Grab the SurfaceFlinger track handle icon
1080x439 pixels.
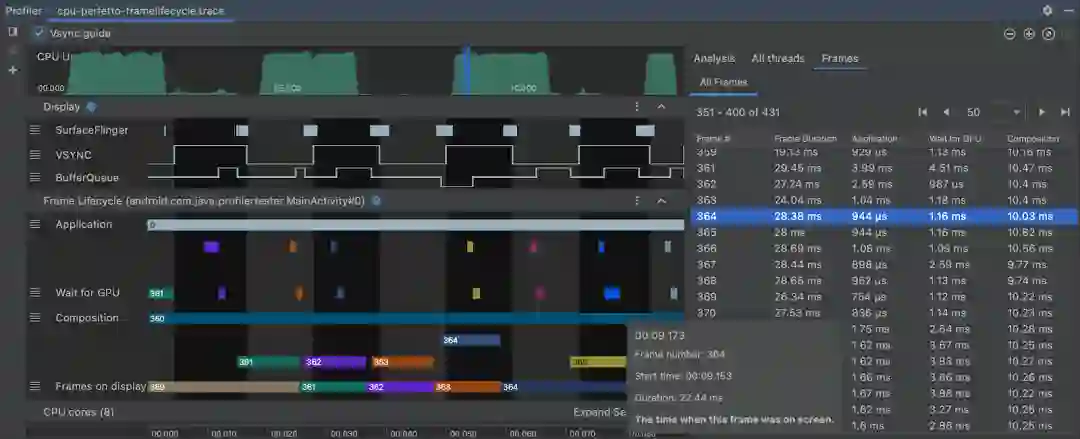[35, 130]
